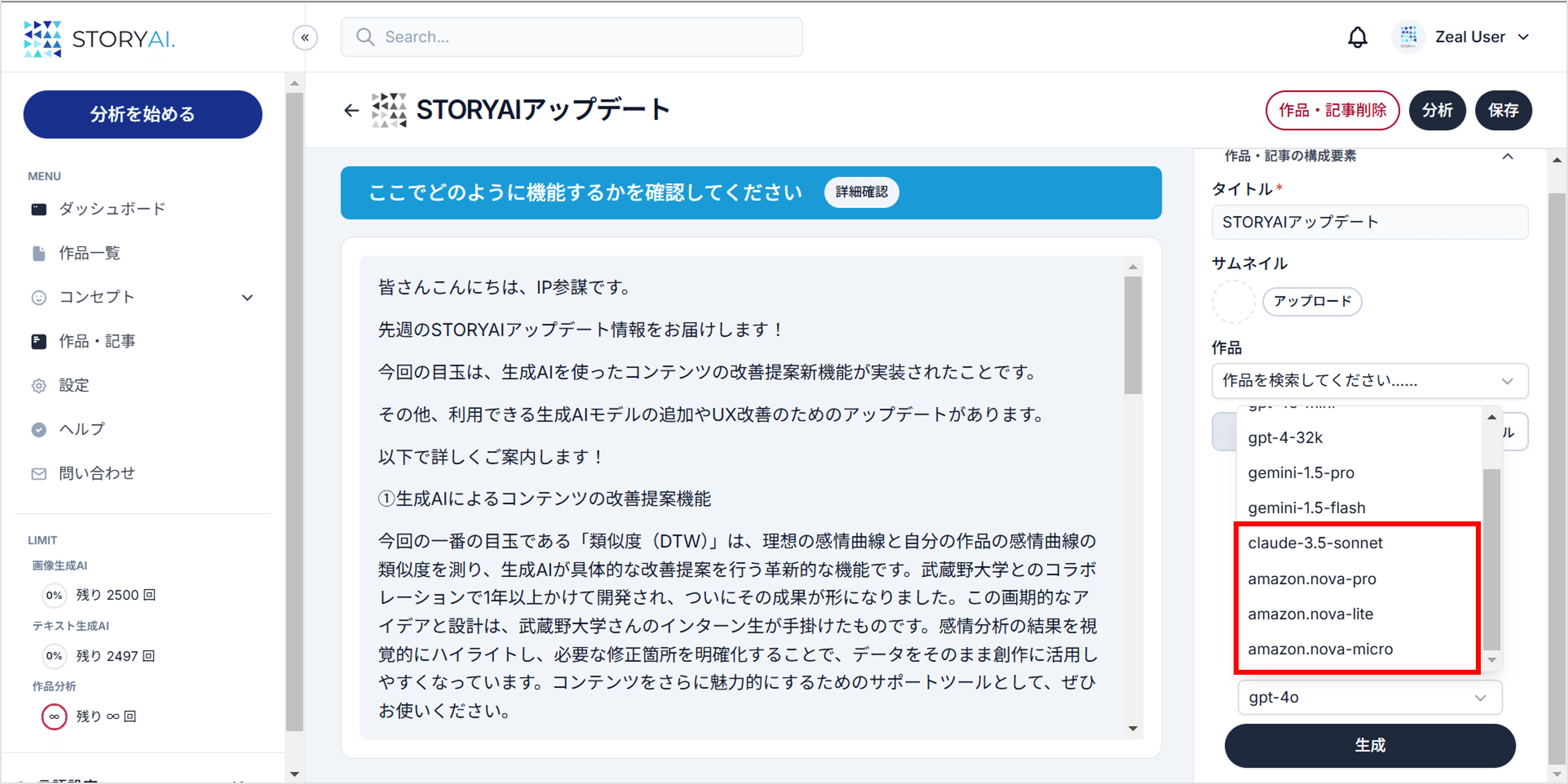Collapse the 作品・記事の構成要素 section
This screenshot has width=1568, height=784.
click(1507, 157)
